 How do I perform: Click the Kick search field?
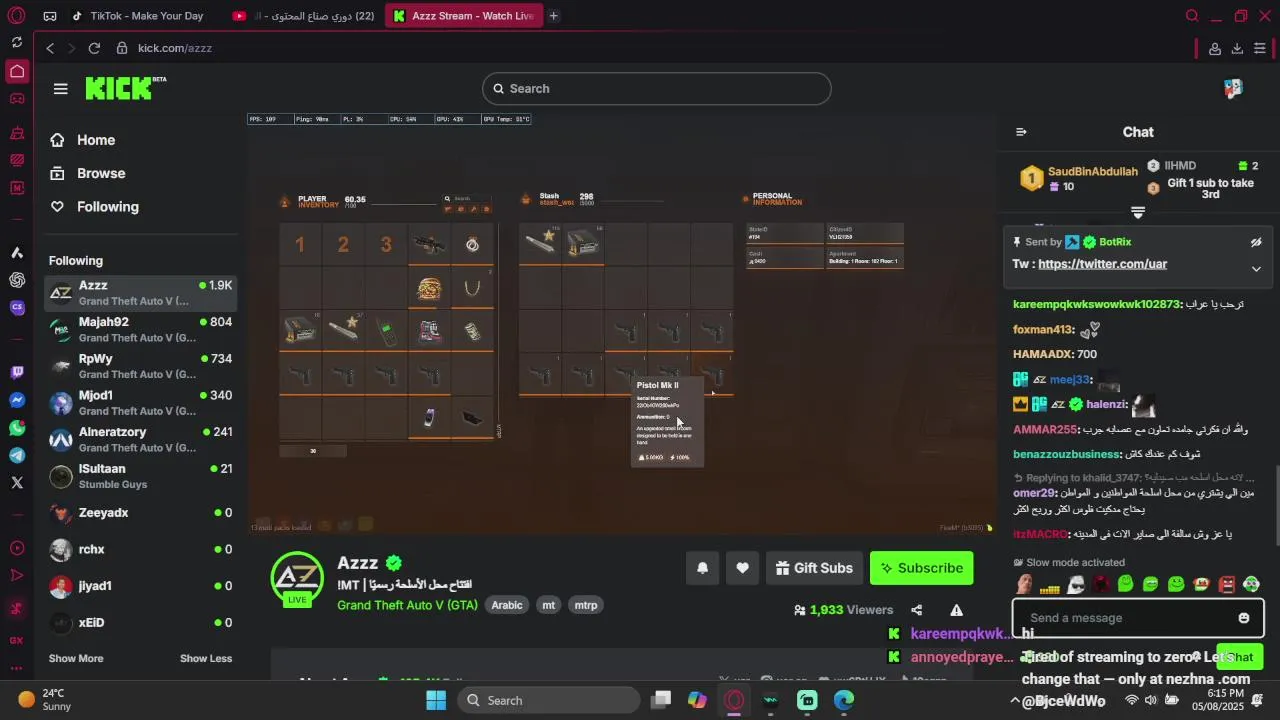coord(656,88)
